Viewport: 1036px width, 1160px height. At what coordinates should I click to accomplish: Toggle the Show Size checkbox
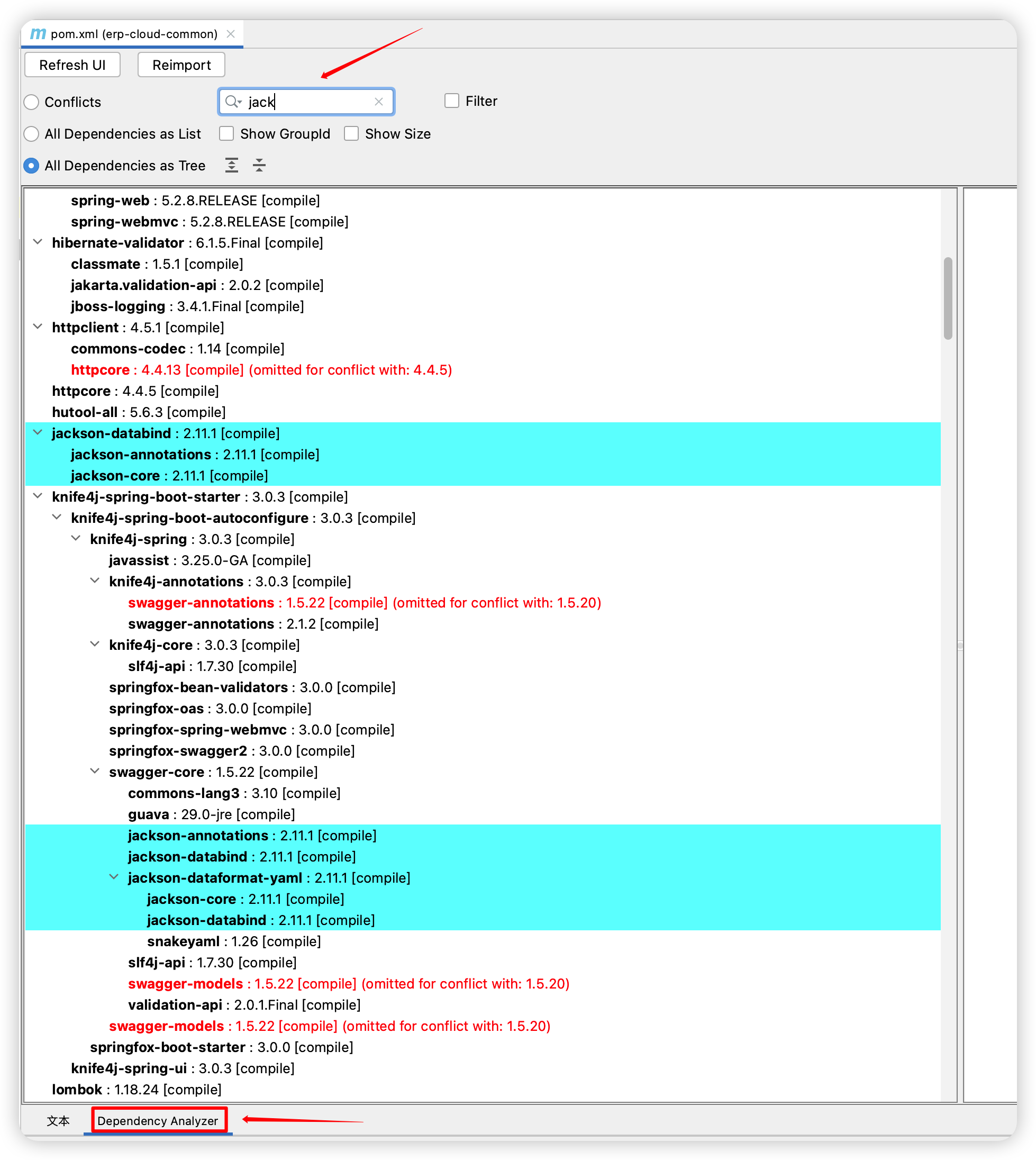coord(351,133)
